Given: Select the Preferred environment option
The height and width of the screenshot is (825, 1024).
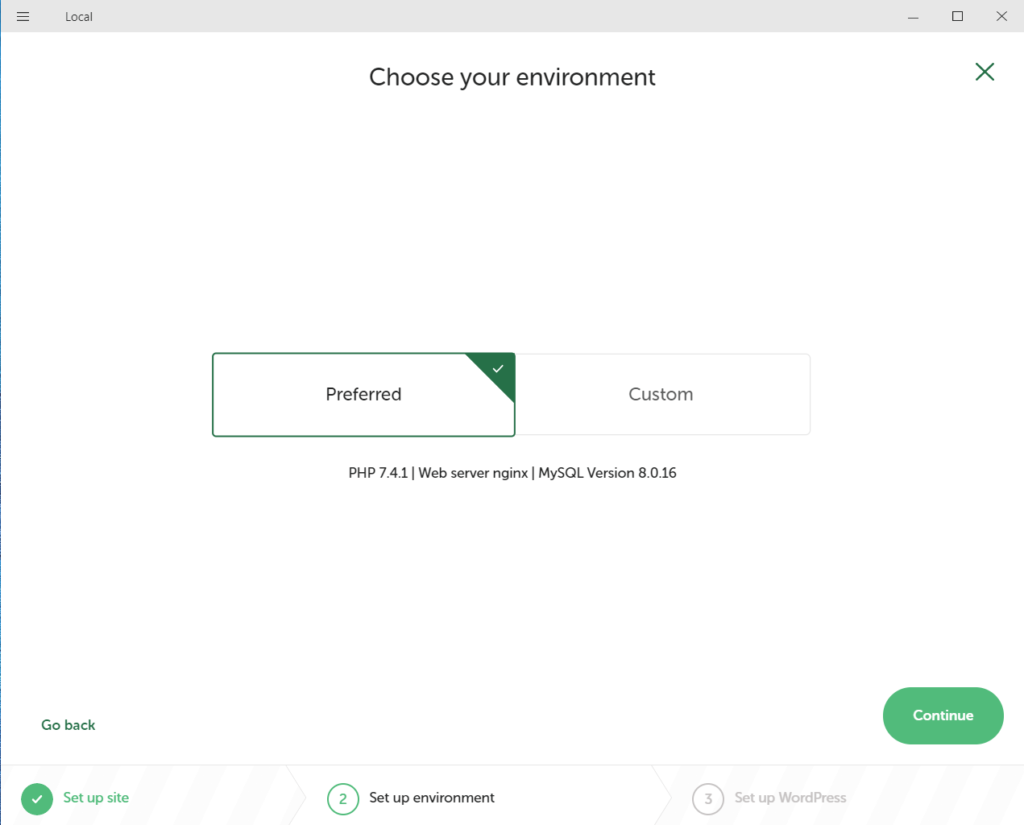Looking at the screenshot, I should [x=363, y=394].
